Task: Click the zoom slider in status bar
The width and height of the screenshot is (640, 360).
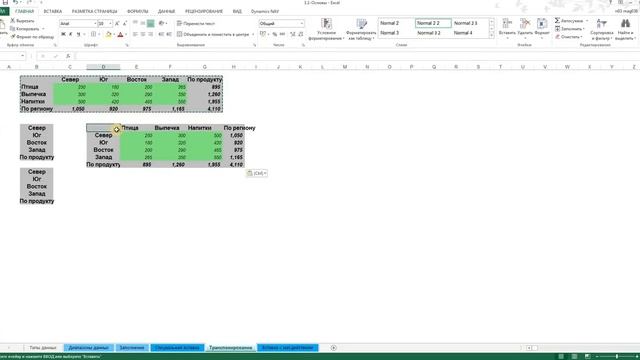Action: (x=616, y=356)
